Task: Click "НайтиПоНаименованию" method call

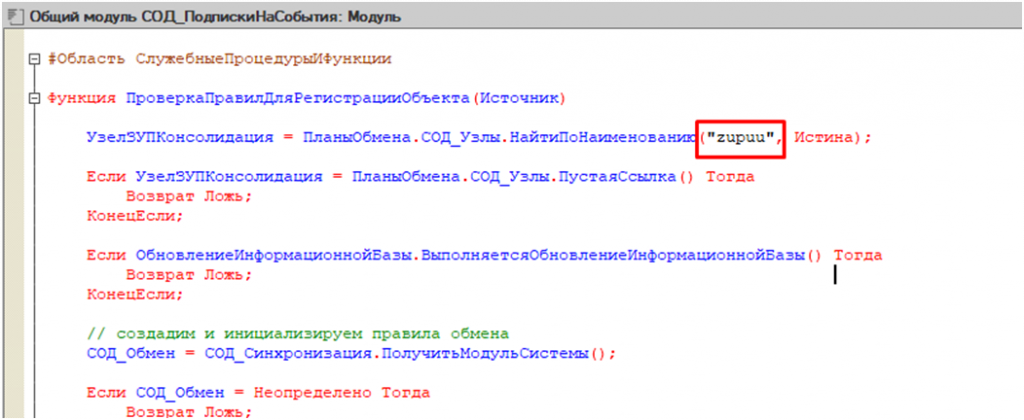Action: coord(602,138)
